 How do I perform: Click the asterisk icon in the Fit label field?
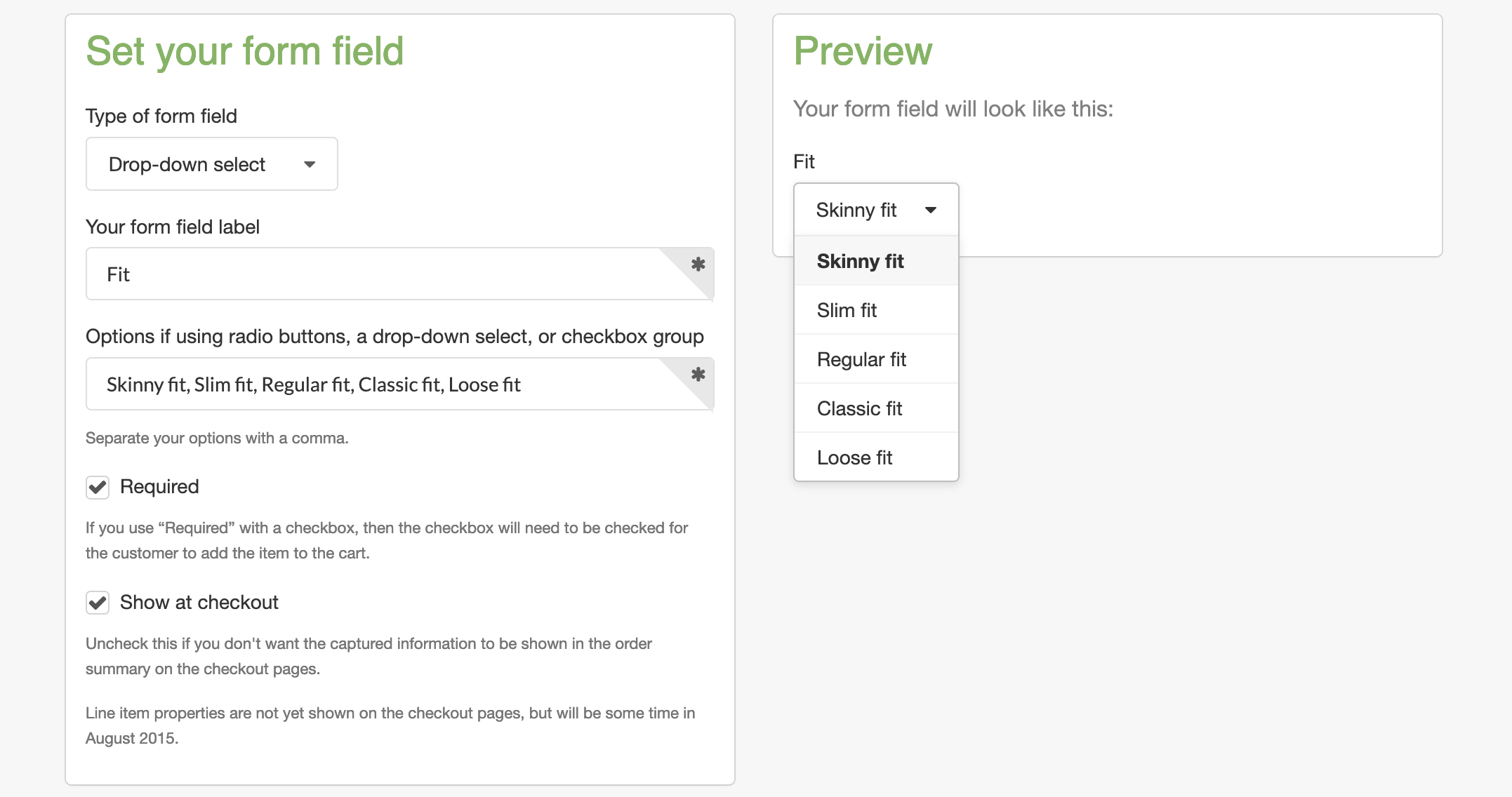(698, 264)
